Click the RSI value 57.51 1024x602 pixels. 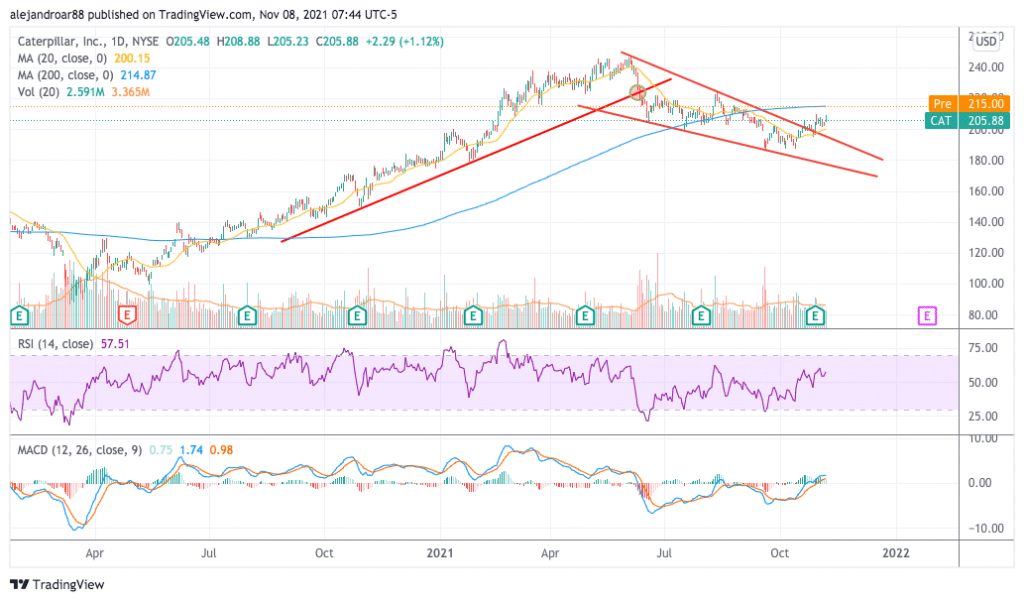pos(115,343)
